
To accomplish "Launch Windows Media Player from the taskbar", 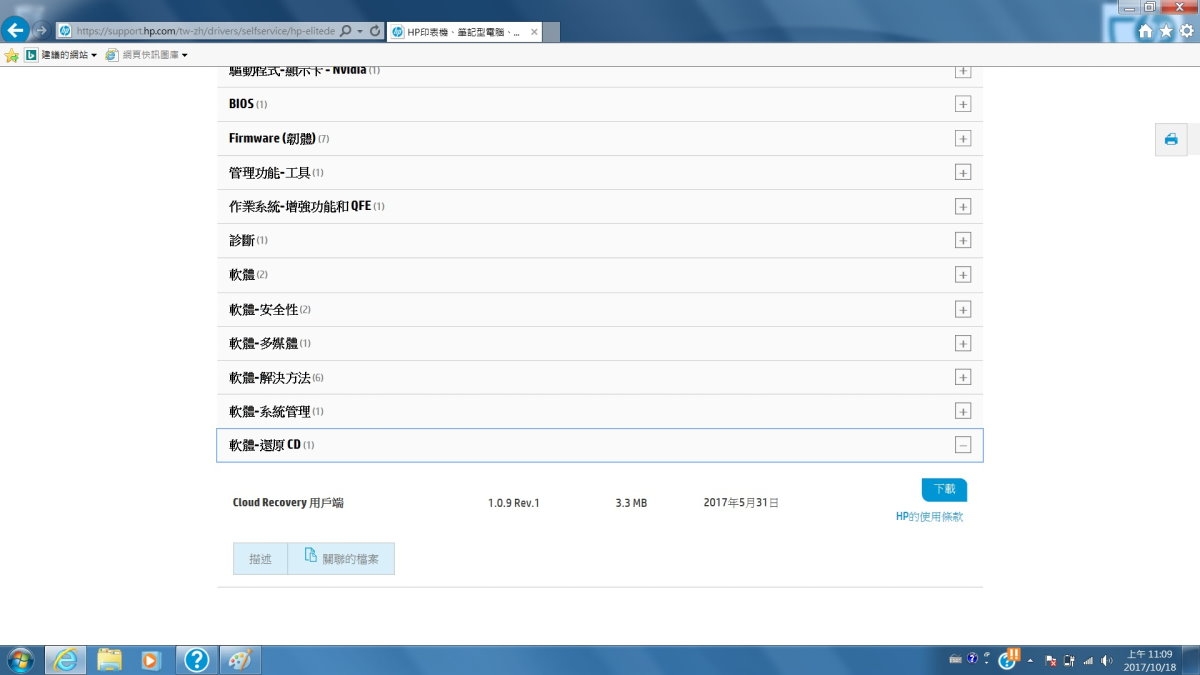I will click(152, 660).
